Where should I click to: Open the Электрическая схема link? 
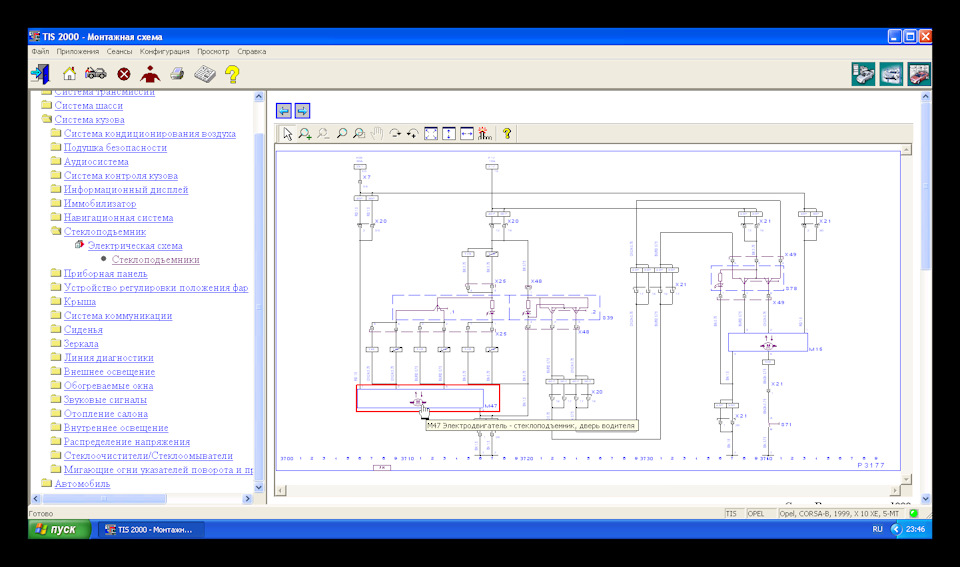point(134,245)
